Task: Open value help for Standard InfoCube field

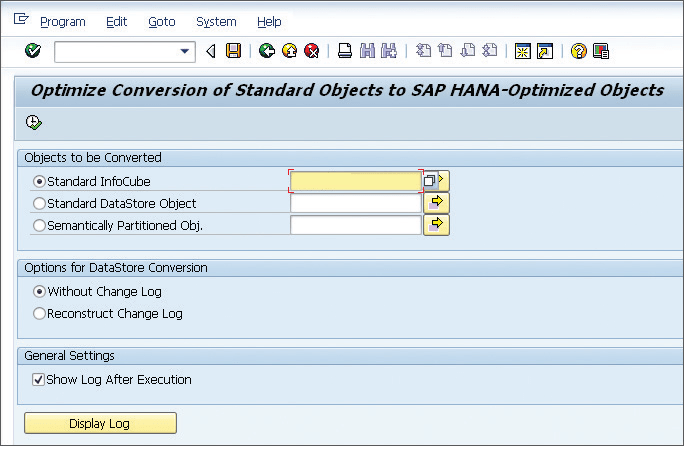Action: [x=429, y=181]
